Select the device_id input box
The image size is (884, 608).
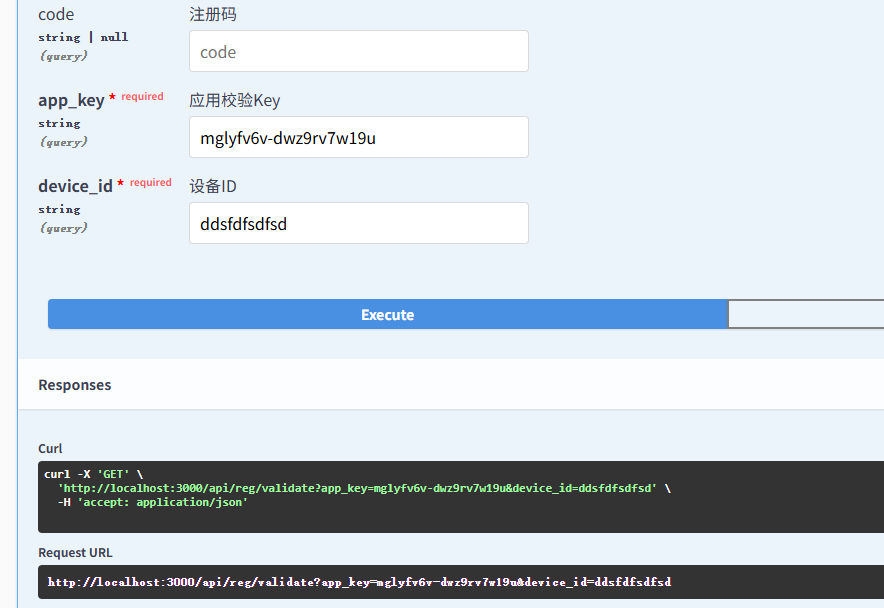358,224
